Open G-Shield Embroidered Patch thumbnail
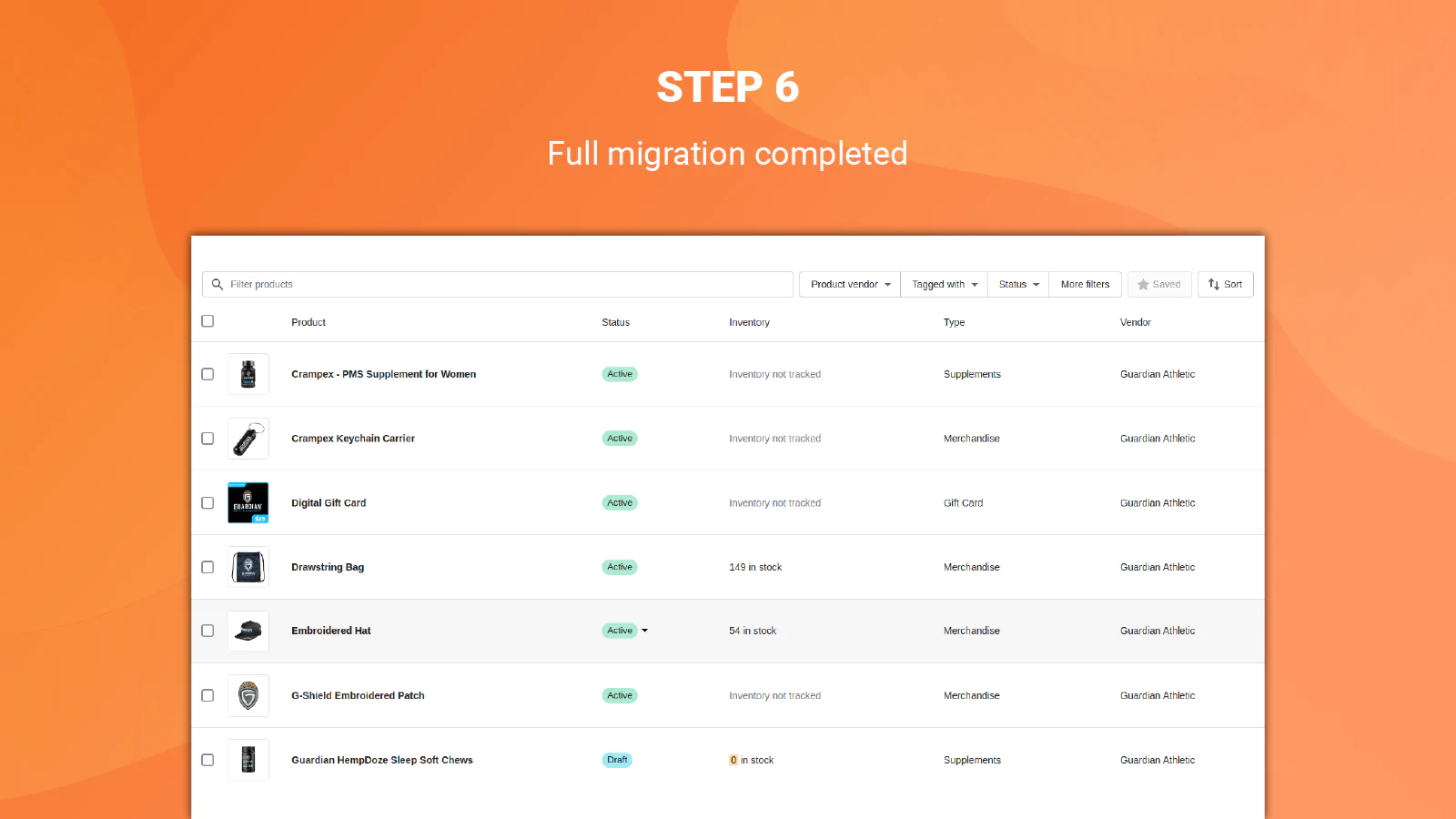The width and height of the screenshot is (1456, 819). click(x=248, y=695)
